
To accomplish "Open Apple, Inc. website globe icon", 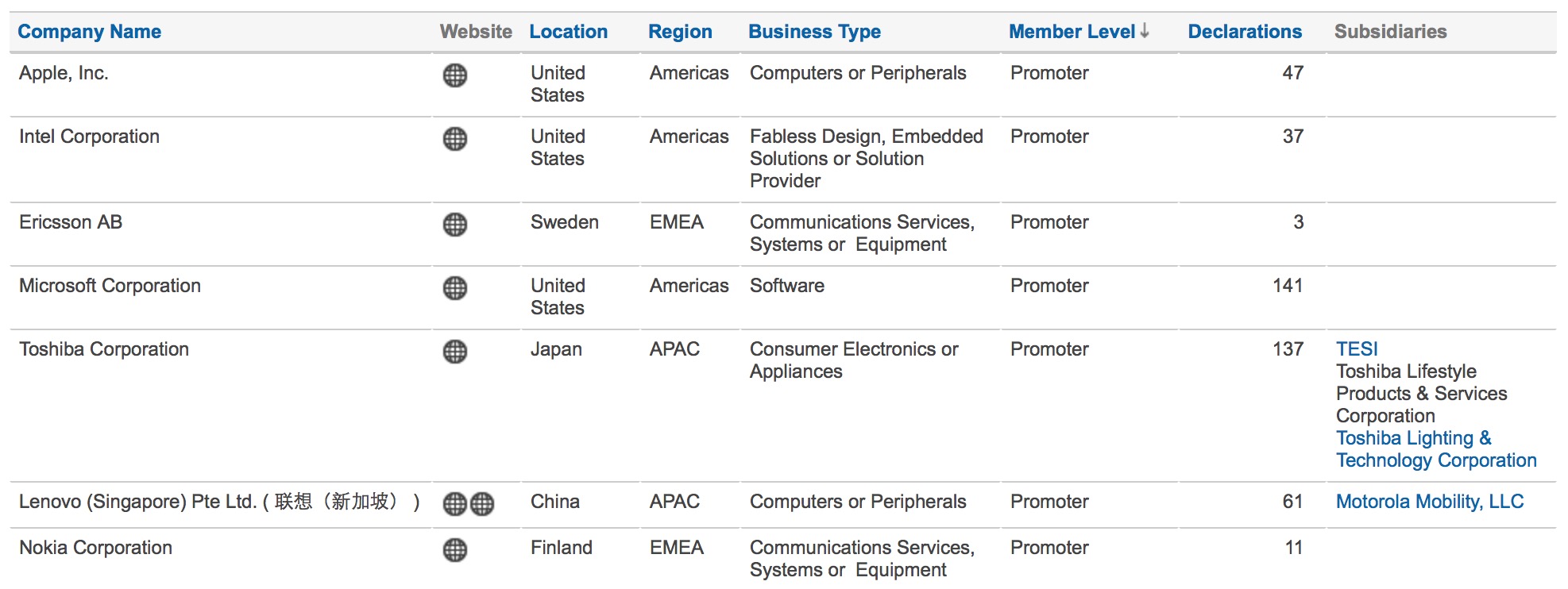I will click(455, 75).
